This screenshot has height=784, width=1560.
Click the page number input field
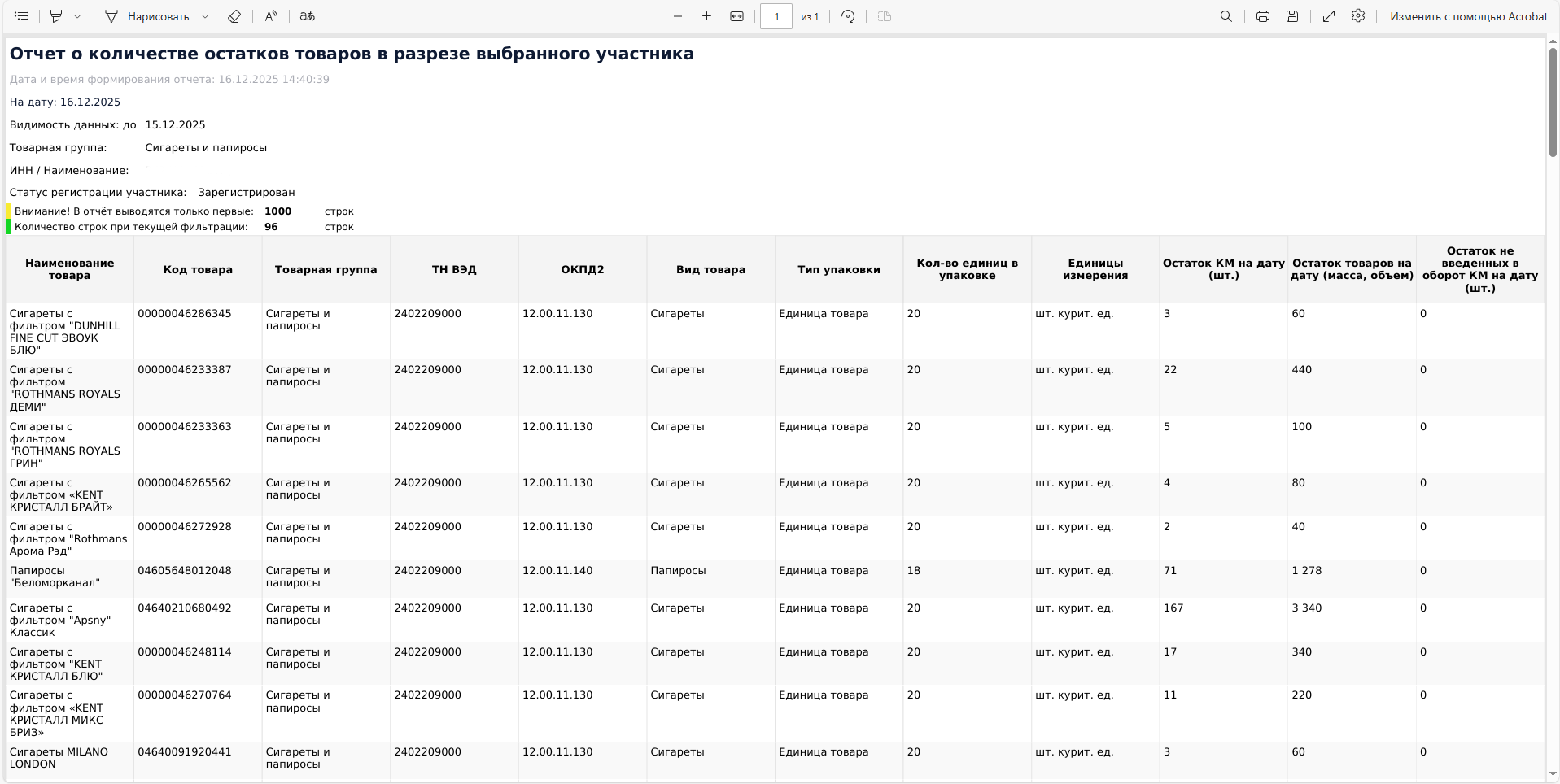tap(776, 16)
